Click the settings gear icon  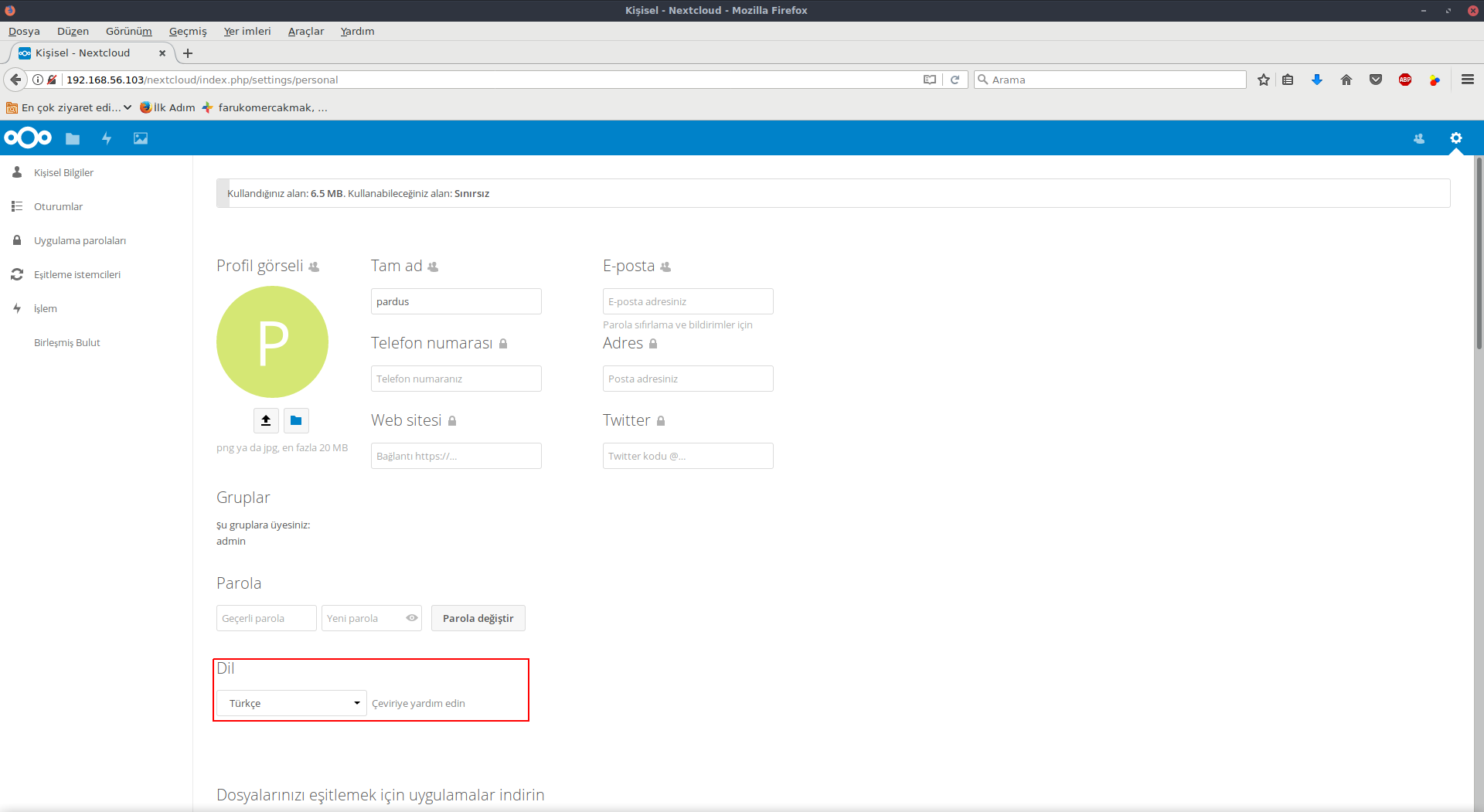pos(1455,138)
